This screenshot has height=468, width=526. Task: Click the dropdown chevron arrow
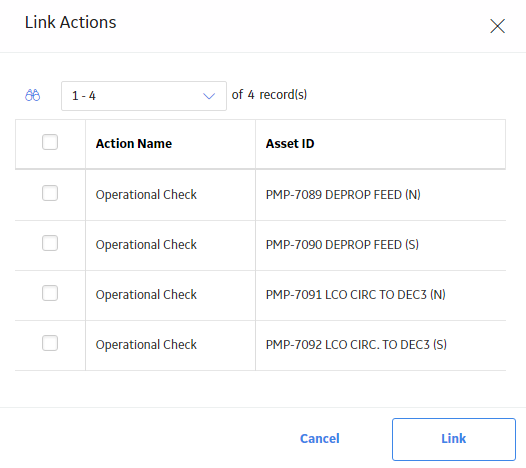209,96
